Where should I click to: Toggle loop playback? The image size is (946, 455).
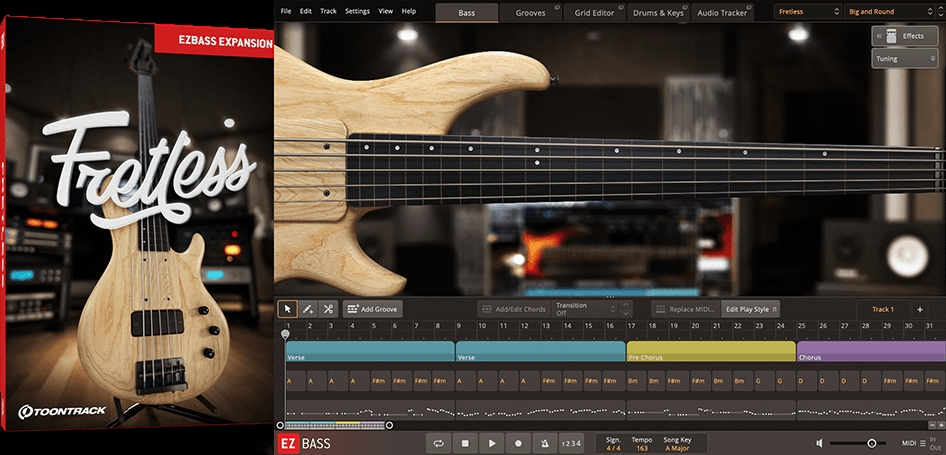(x=439, y=444)
